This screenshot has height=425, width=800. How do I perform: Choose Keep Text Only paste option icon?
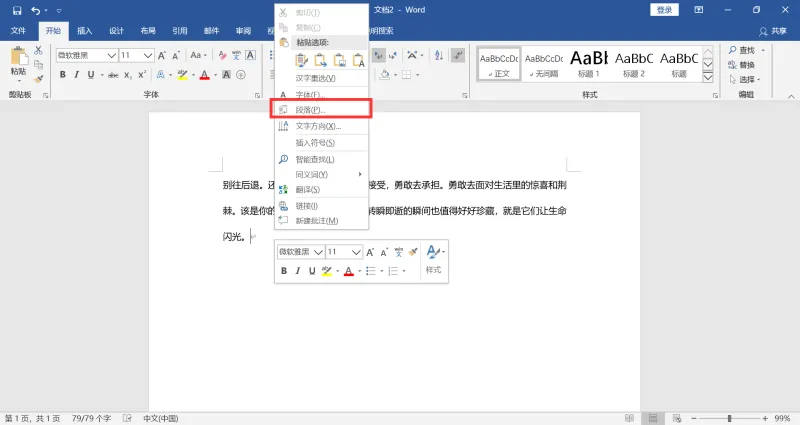[359, 60]
